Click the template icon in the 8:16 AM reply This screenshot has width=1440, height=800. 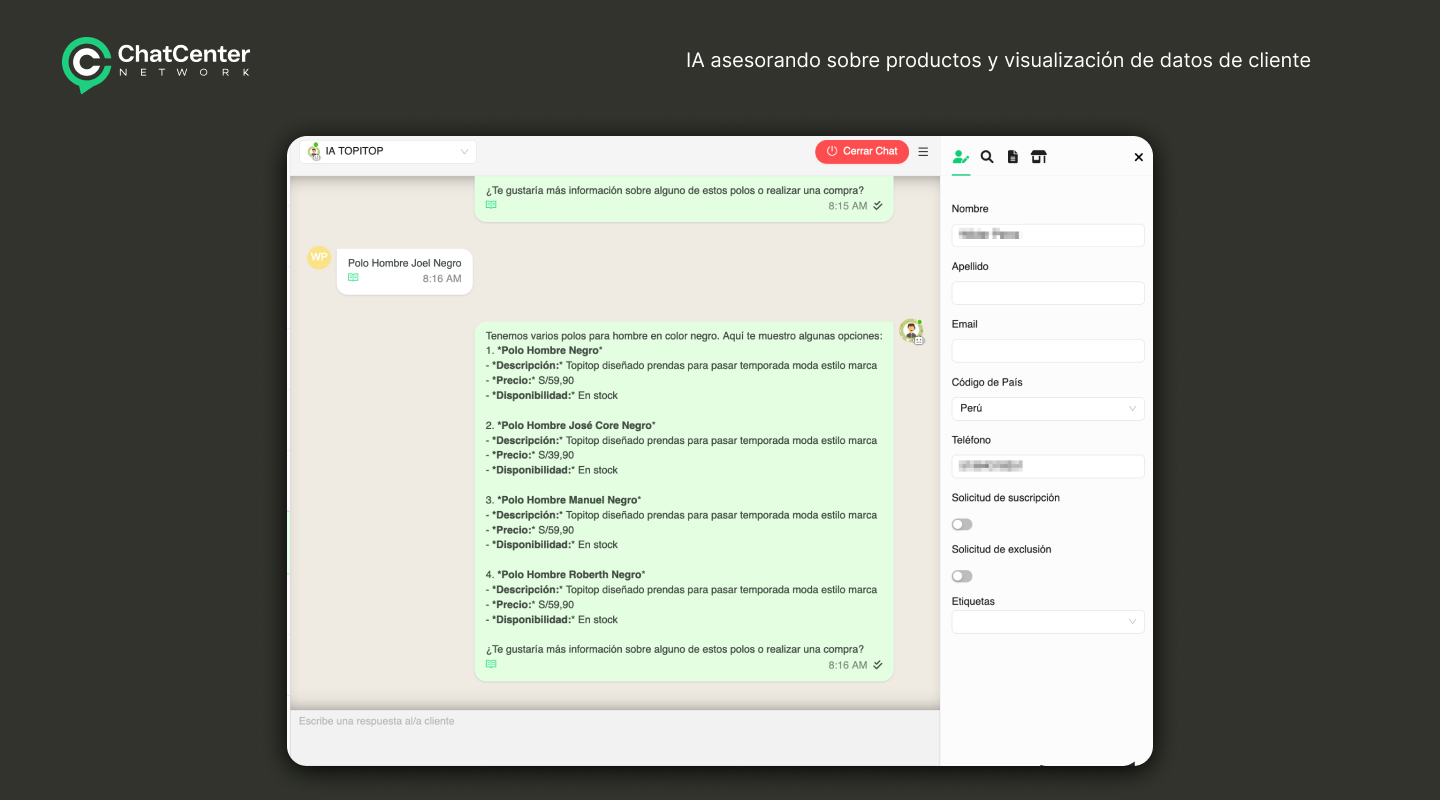click(x=491, y=664)
